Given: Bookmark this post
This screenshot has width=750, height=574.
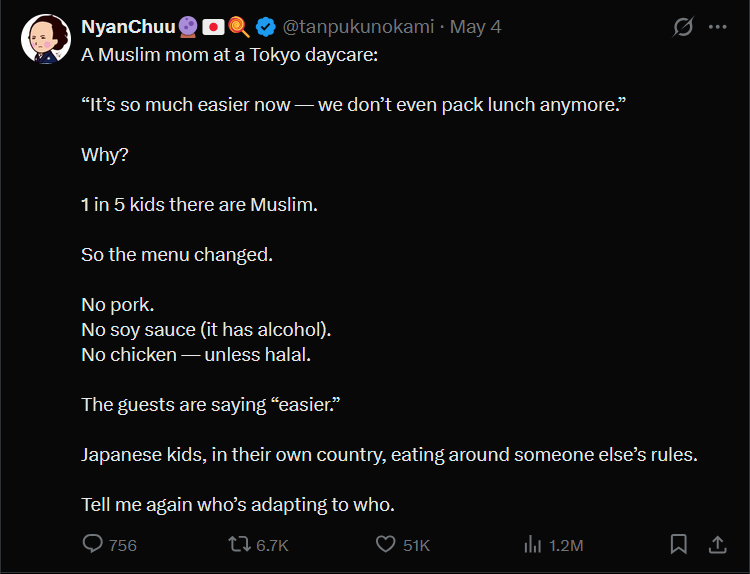Looking at the screenshot, I should [x=678, y=544].
